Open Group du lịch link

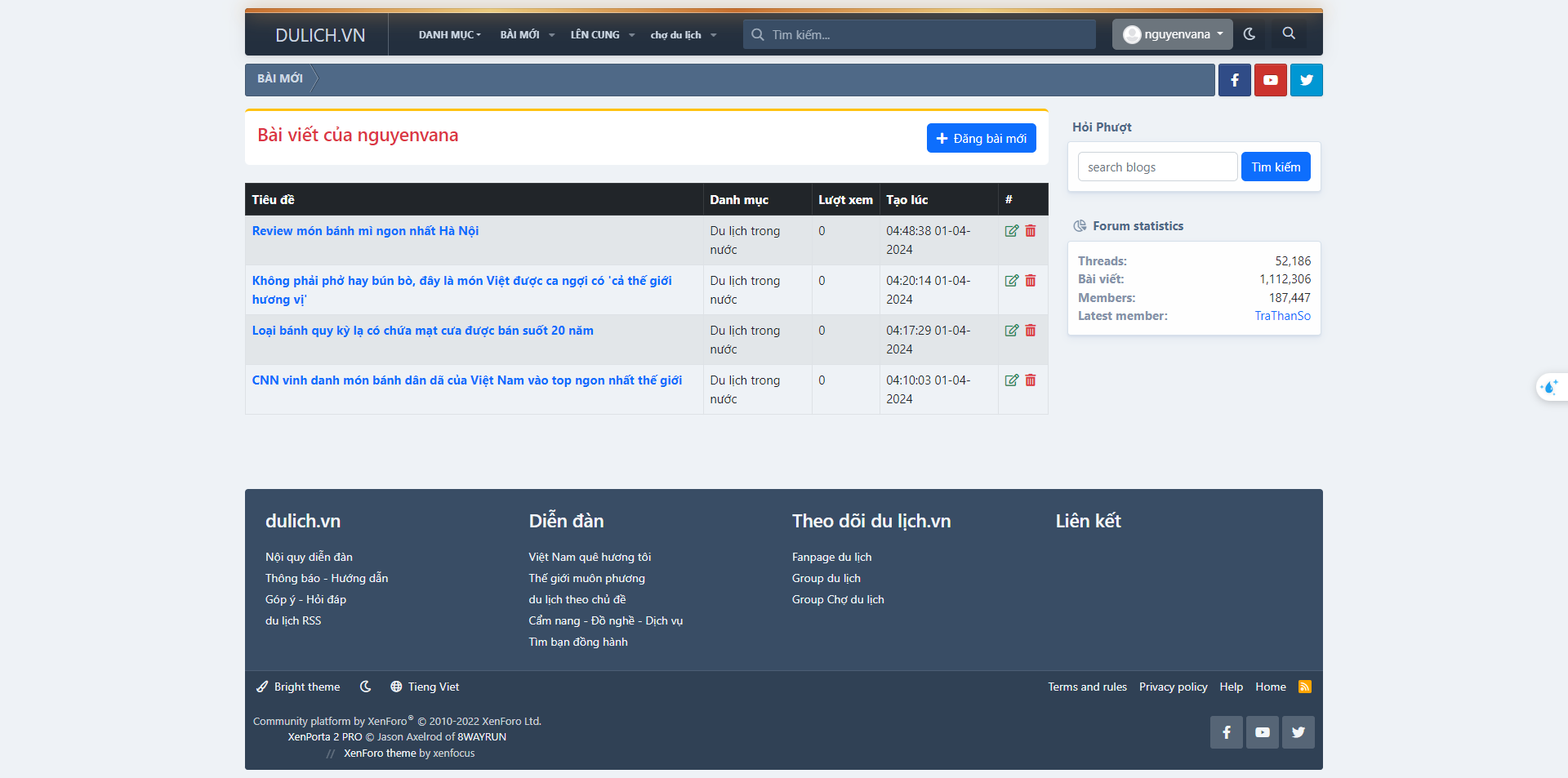click(826, 578)
